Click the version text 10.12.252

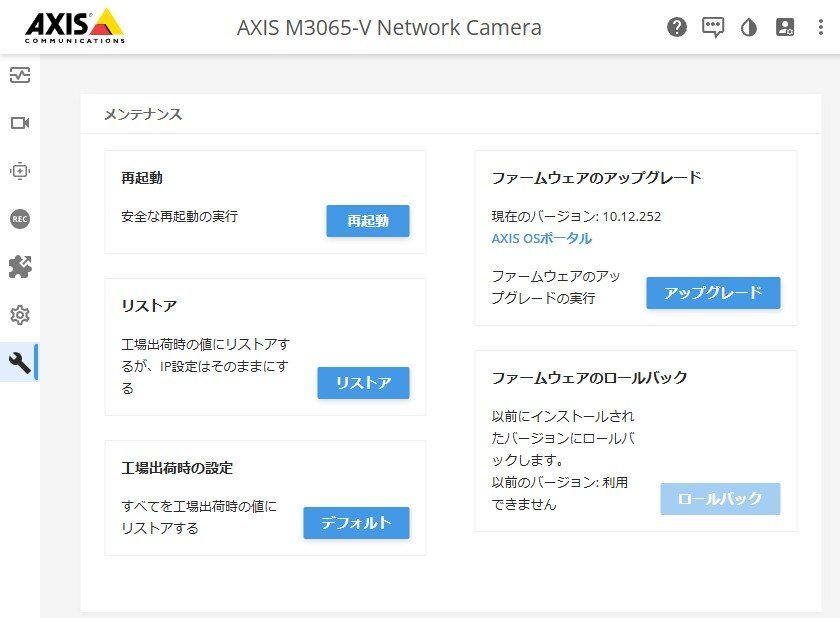click(x=632, y=216)
